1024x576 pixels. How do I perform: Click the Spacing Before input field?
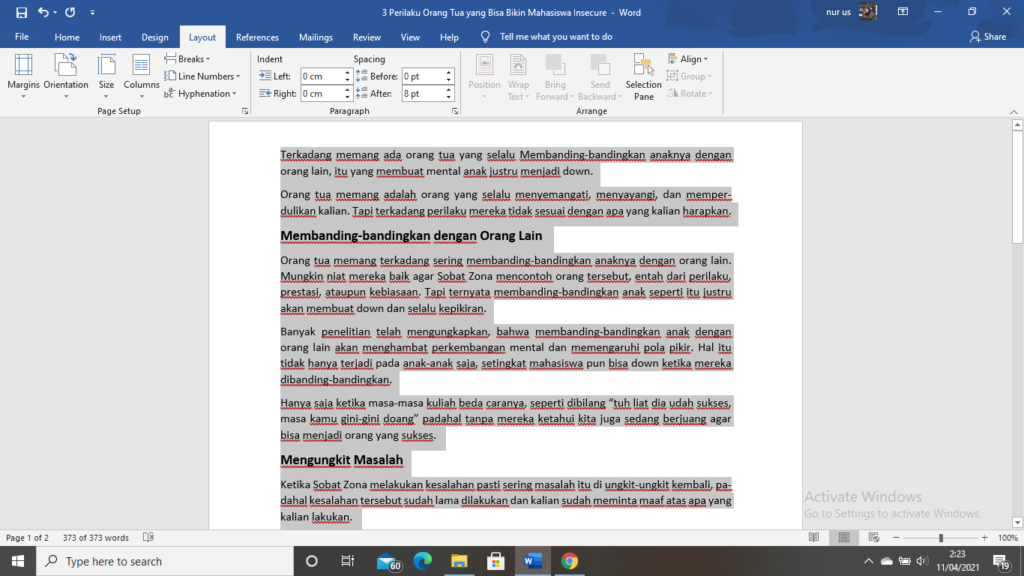click(423, 76)
